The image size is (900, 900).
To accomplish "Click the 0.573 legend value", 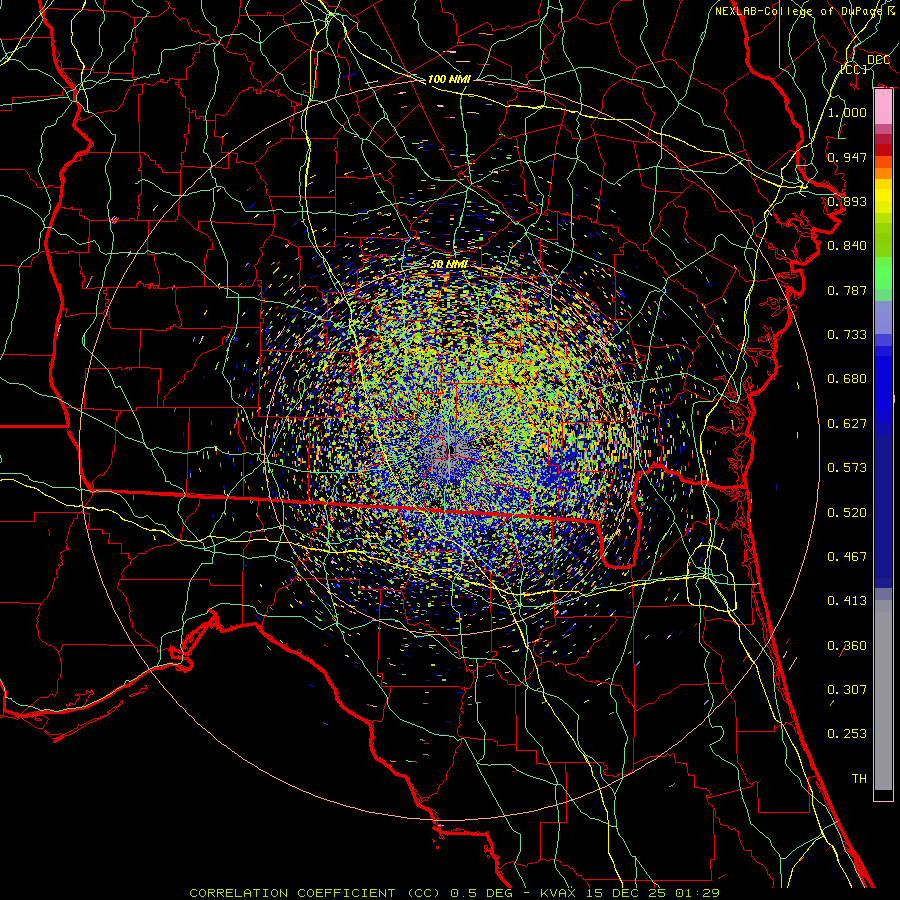I will click(847, 468).
